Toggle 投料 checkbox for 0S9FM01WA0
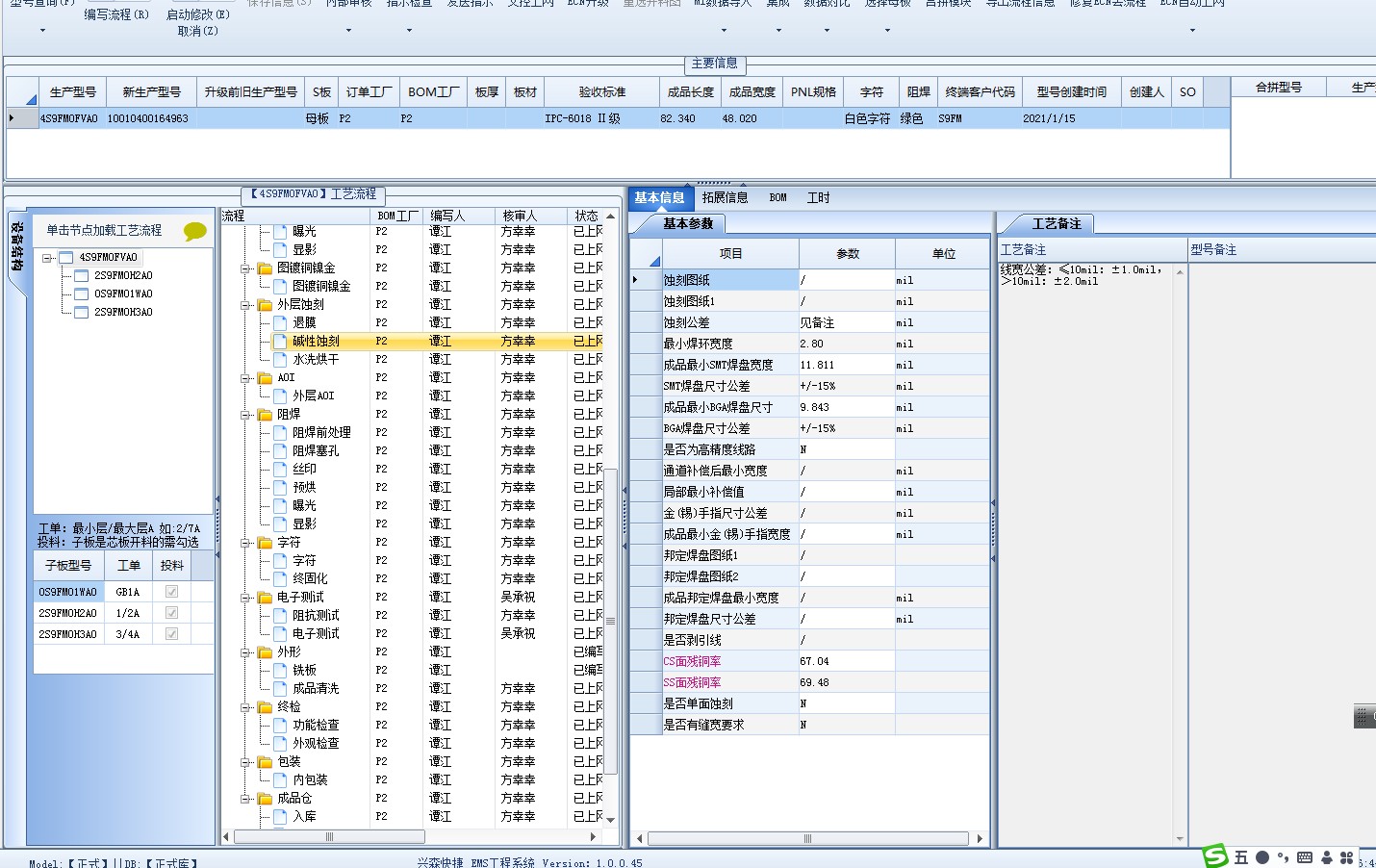1376x868 pixels. [x=171, y=592]
